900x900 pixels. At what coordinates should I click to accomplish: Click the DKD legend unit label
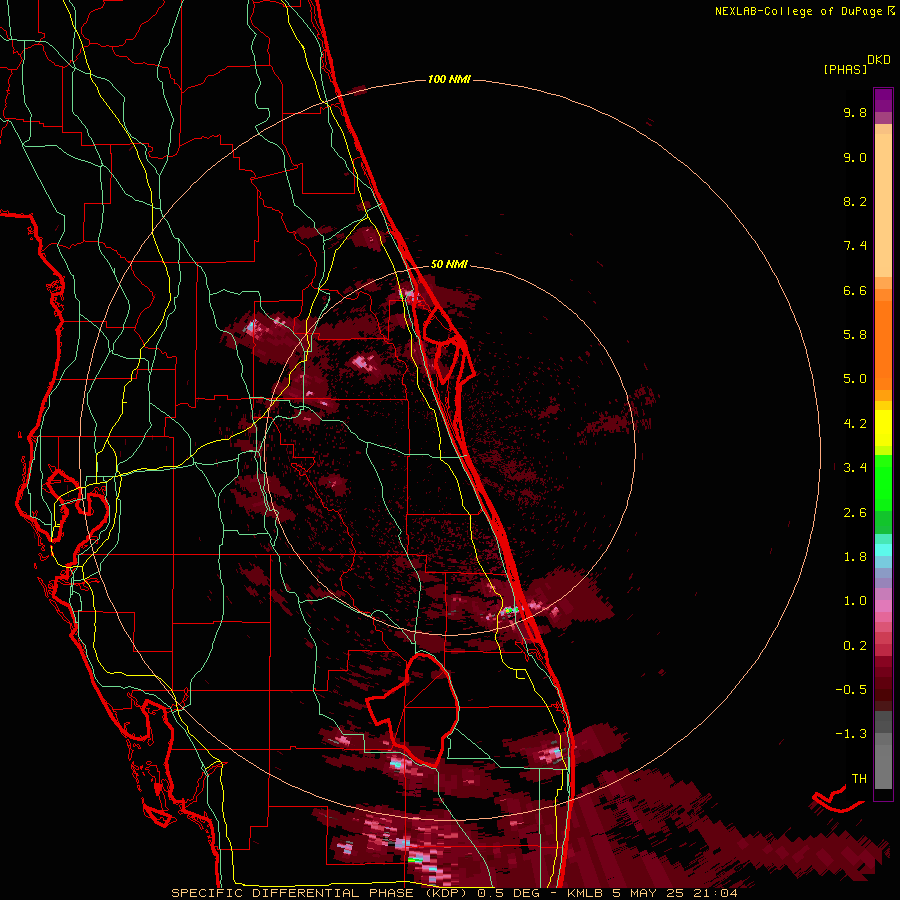879,60
